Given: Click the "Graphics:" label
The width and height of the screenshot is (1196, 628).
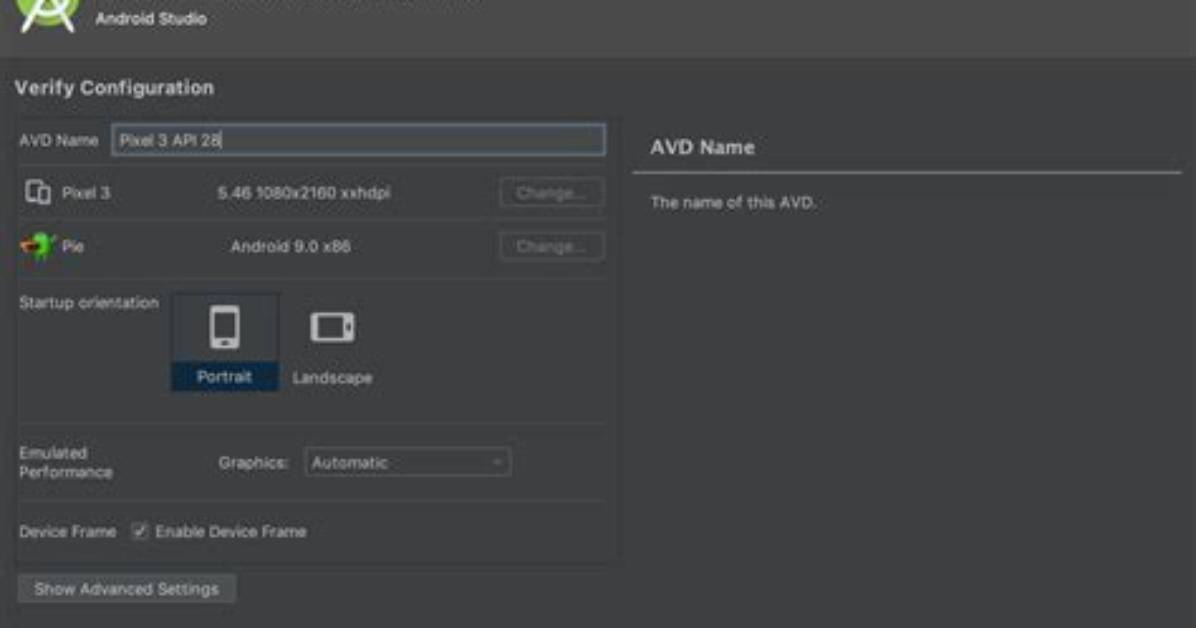Looking at the screenshot, I should click(x=253, y=463).
